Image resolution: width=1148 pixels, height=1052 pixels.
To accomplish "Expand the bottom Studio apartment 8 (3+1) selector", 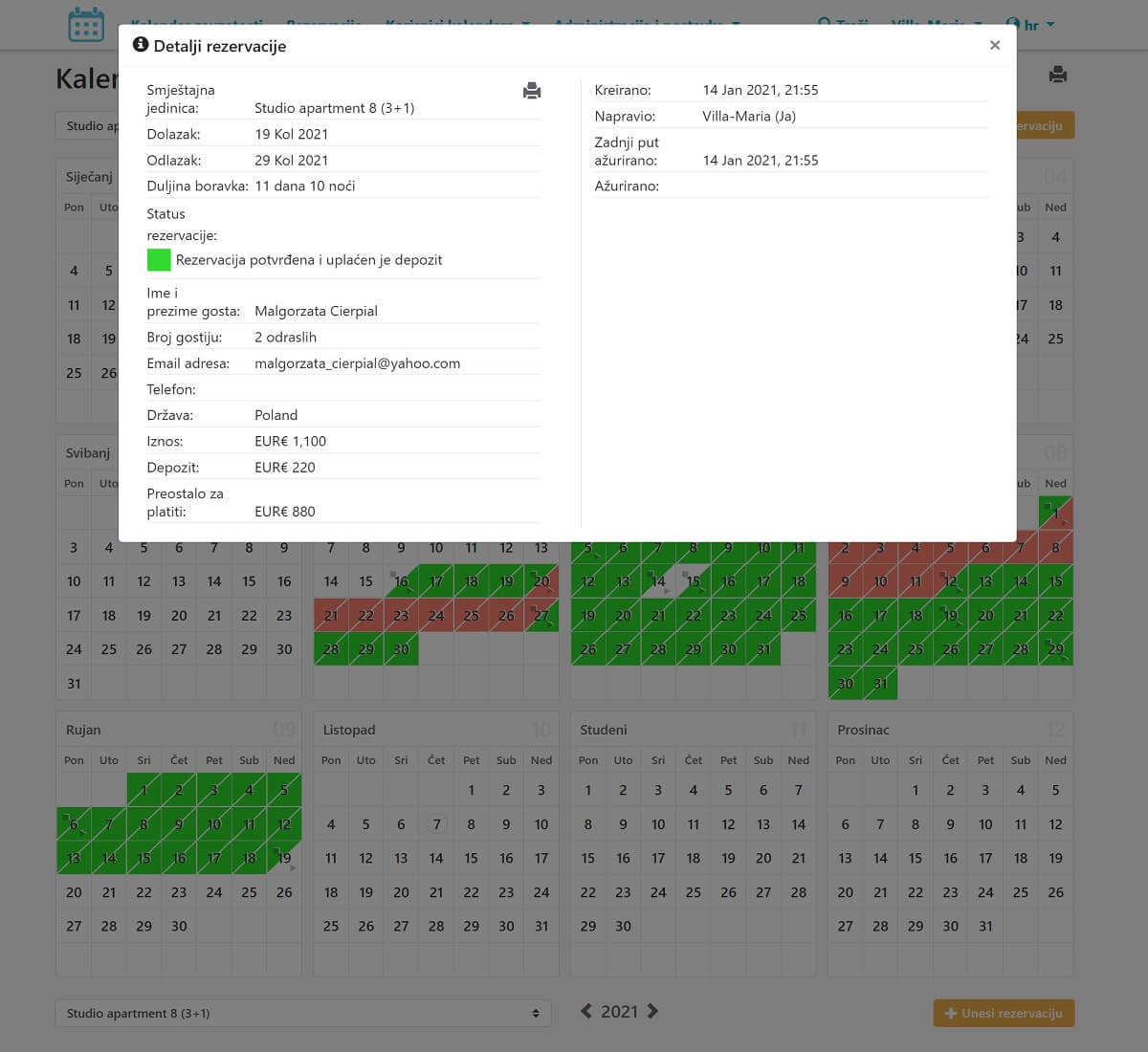I will click(303, 1013).
